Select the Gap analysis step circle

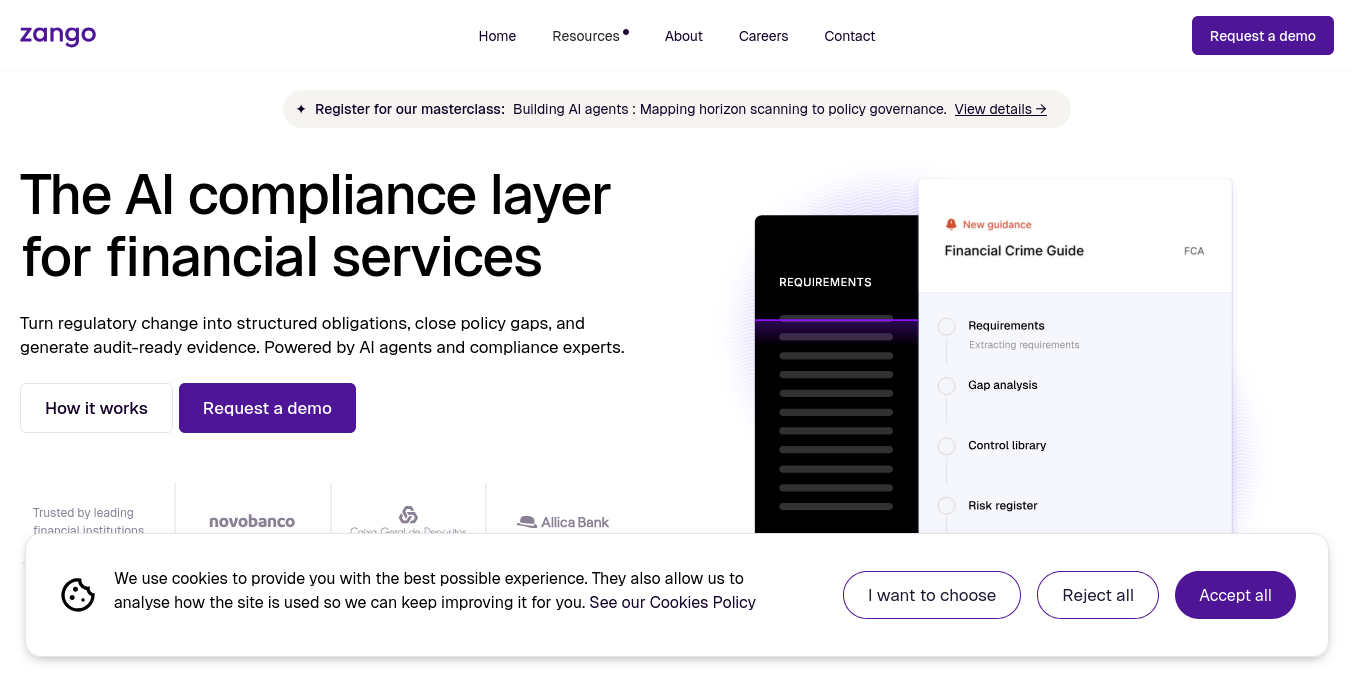946,386
